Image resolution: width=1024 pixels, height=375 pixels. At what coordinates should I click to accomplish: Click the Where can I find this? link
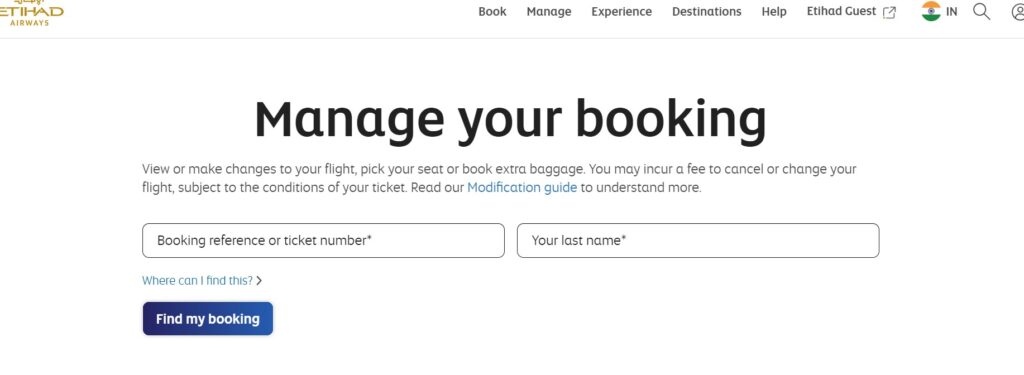tap(197, 280)
